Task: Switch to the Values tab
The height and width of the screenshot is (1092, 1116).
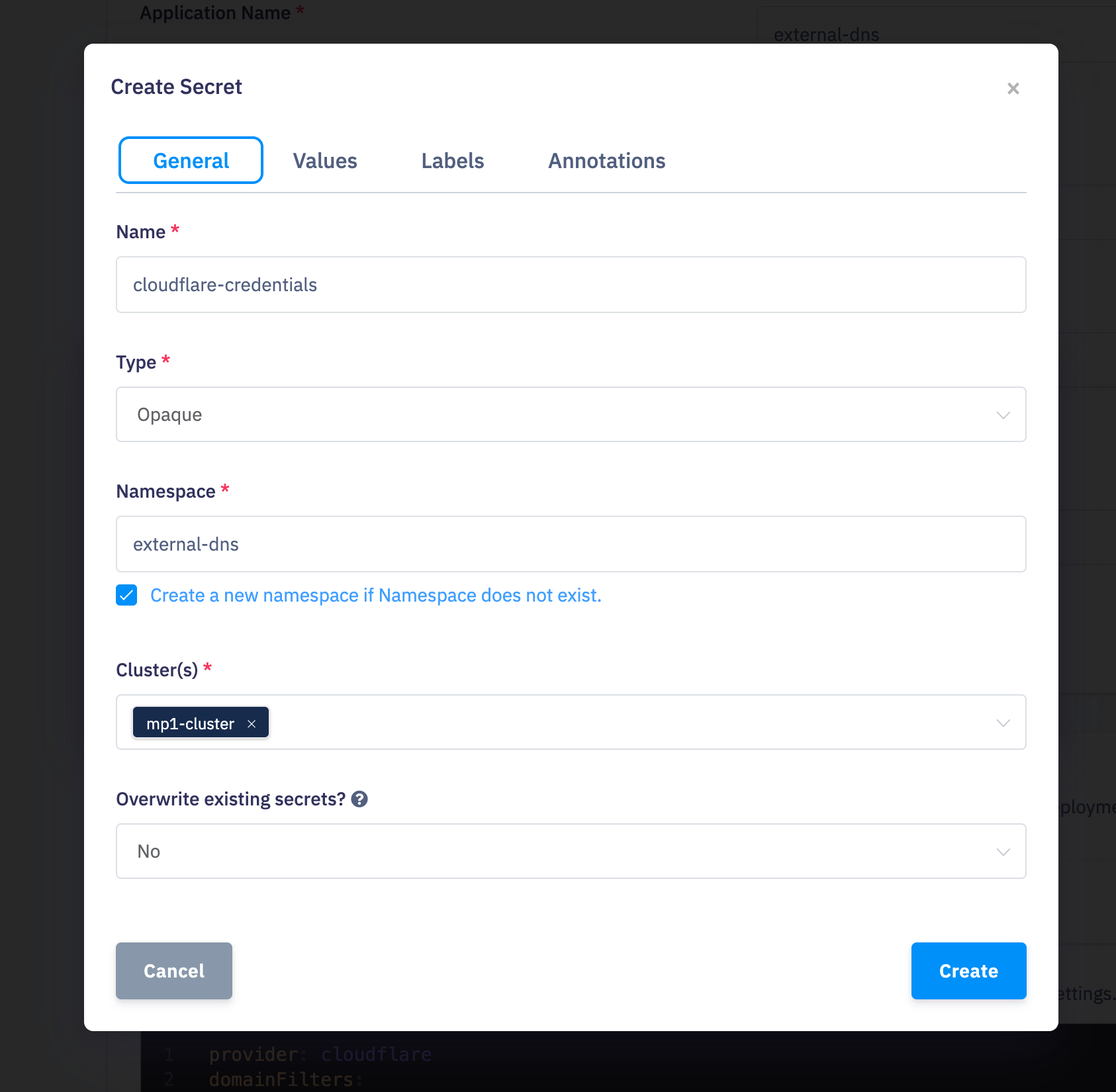Action: pos(325,161)
